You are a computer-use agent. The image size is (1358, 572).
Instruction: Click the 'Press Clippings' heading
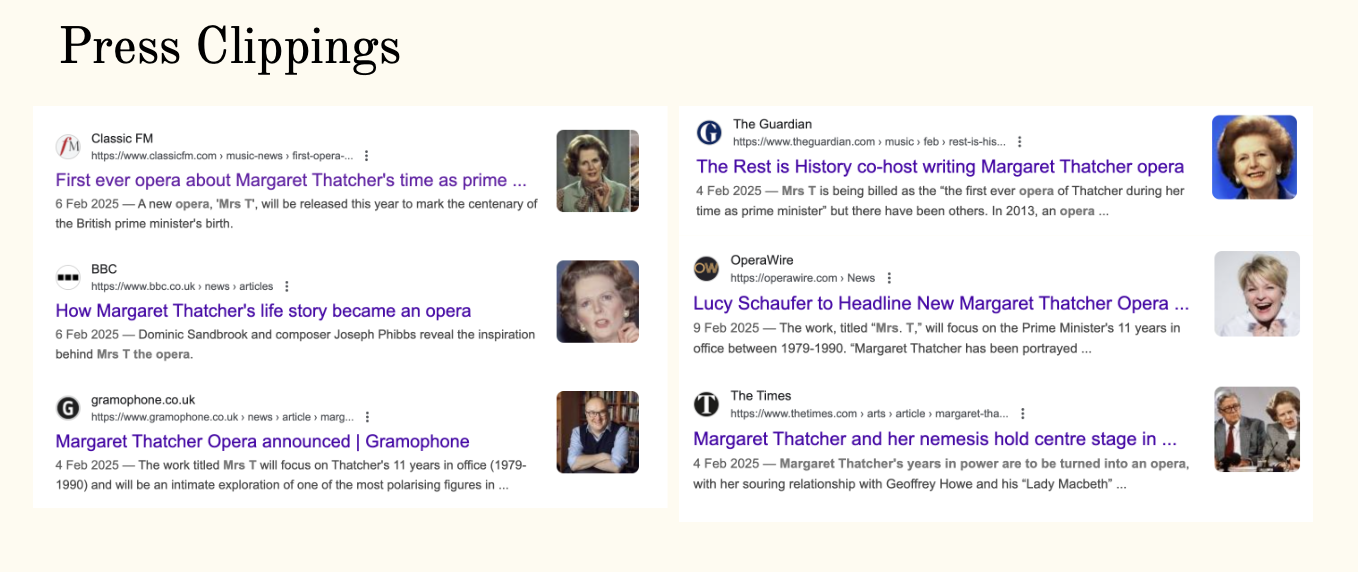[x=230, y=47]
